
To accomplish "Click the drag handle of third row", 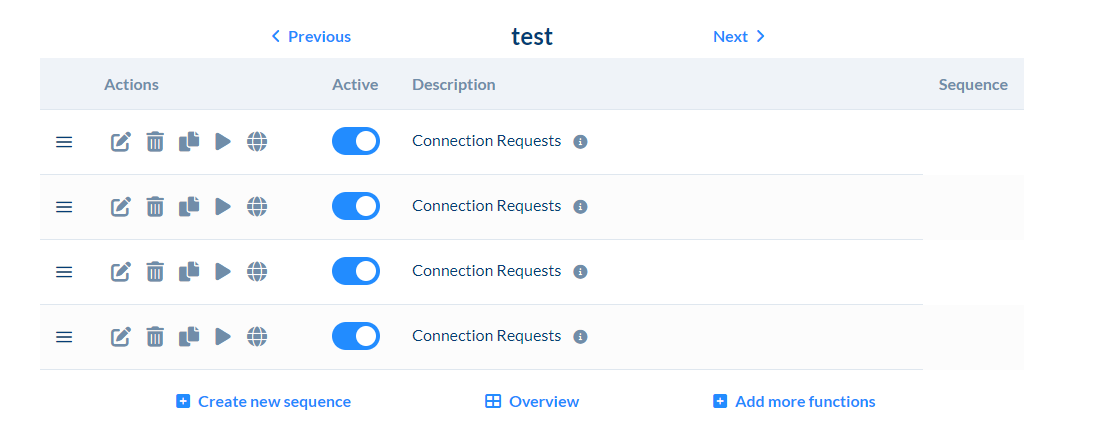I will [64, 272].
